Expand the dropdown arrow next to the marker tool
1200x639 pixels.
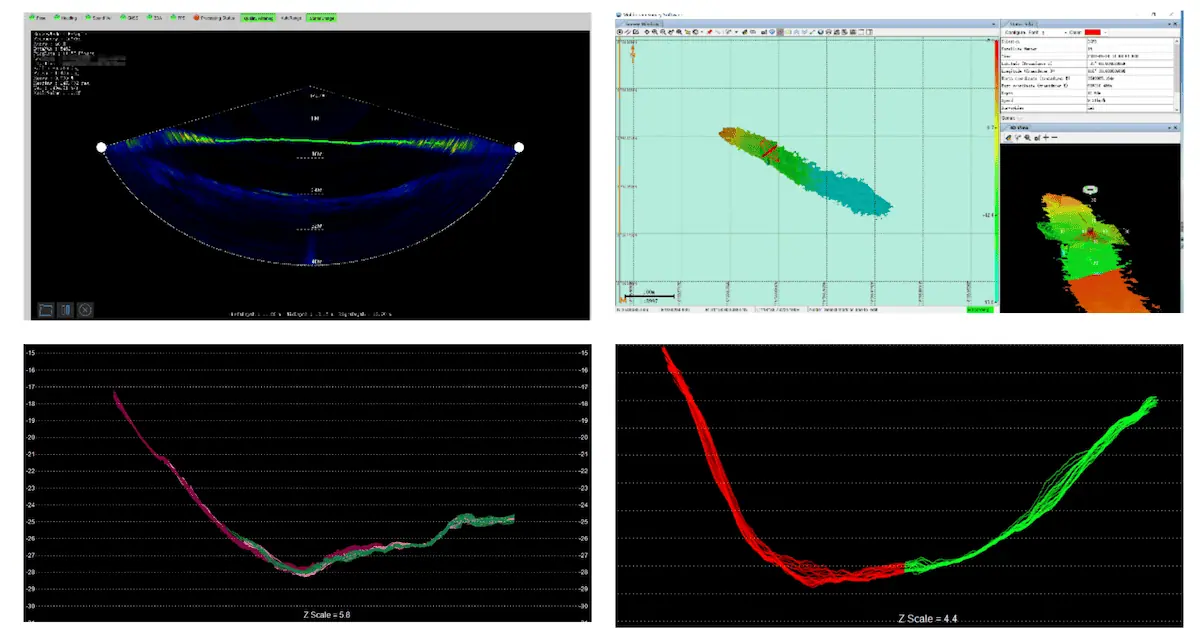(x=736, y=32)
